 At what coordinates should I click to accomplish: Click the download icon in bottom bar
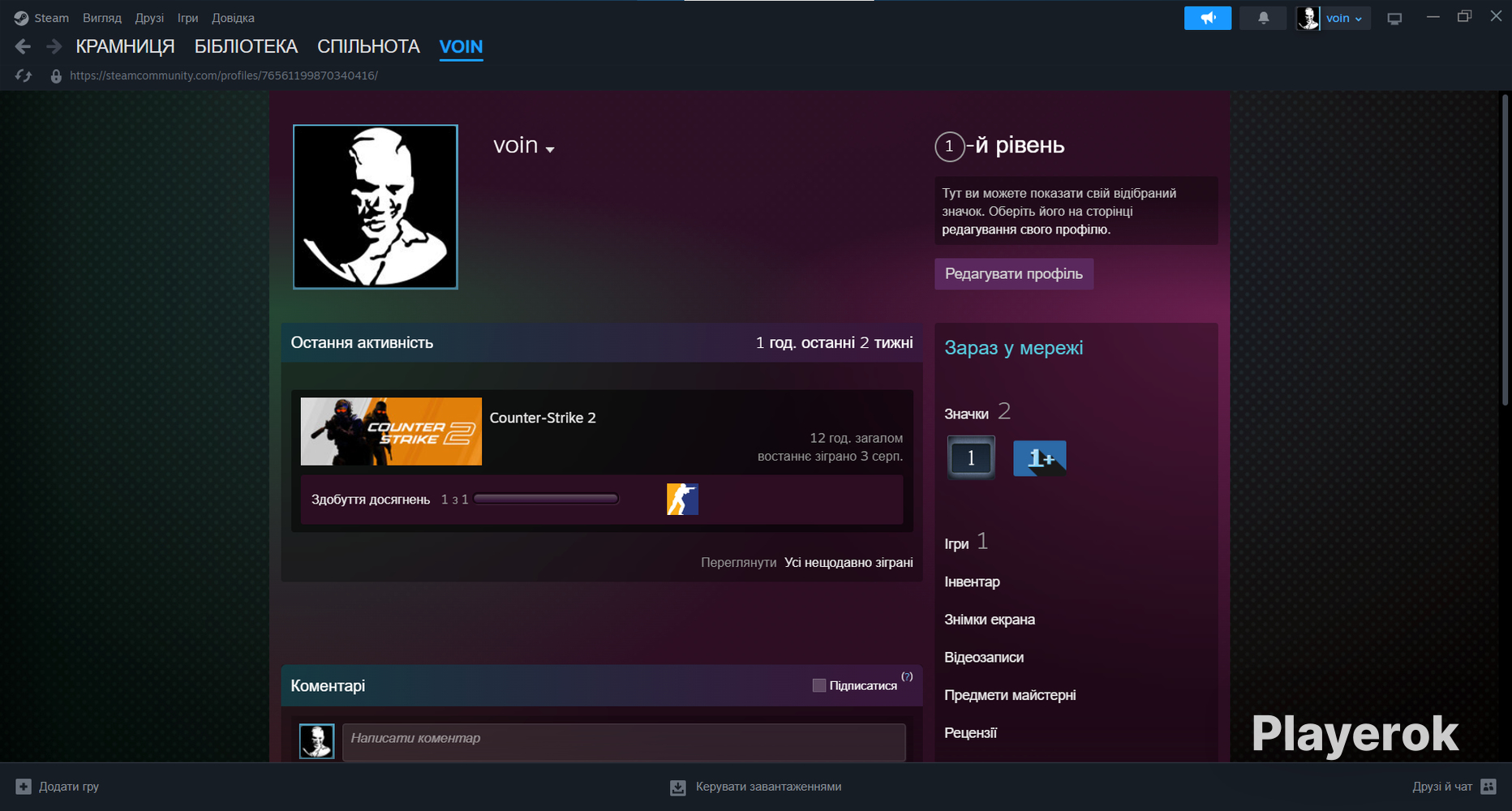(x=678, y=787)
